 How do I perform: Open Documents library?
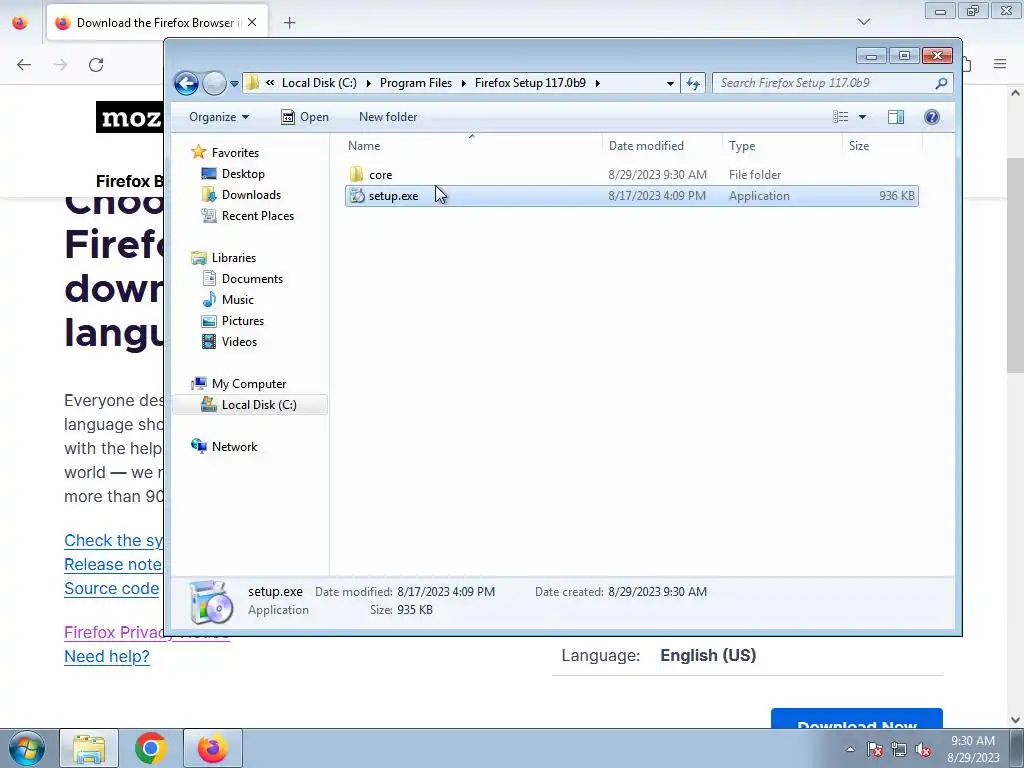coord(242,279)
